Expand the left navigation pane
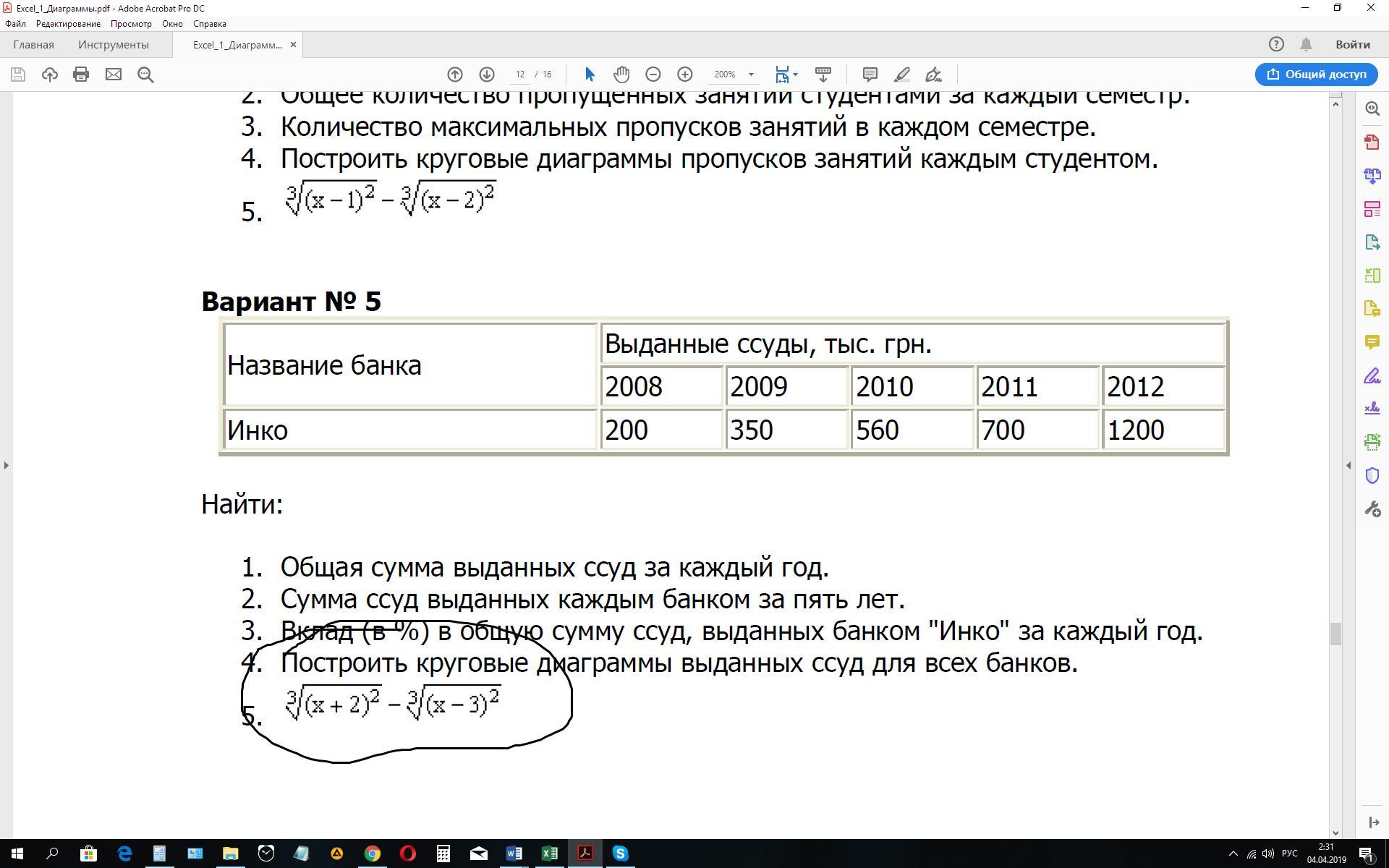The width and height of the screenshot is (1389, 868). click(x=7, y=465)
